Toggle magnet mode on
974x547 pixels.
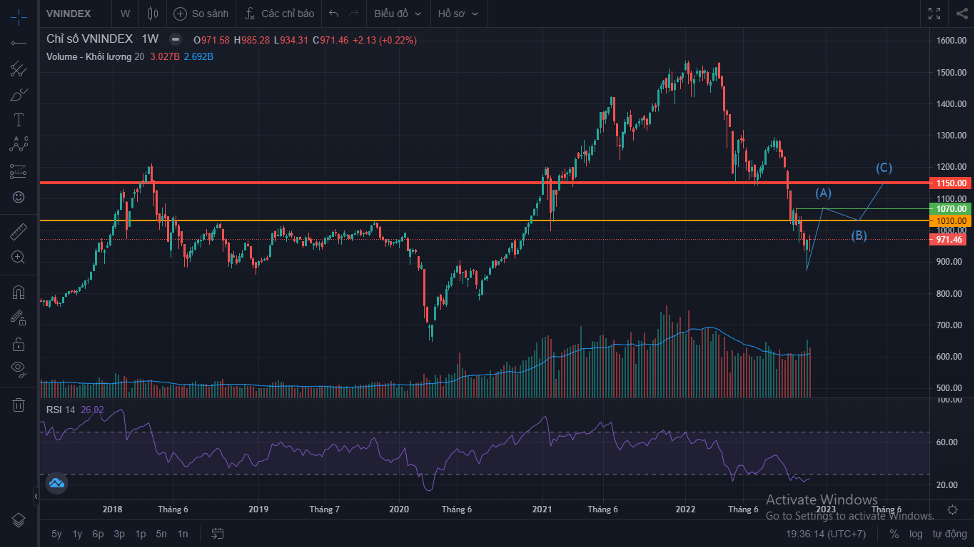(18, 293)
